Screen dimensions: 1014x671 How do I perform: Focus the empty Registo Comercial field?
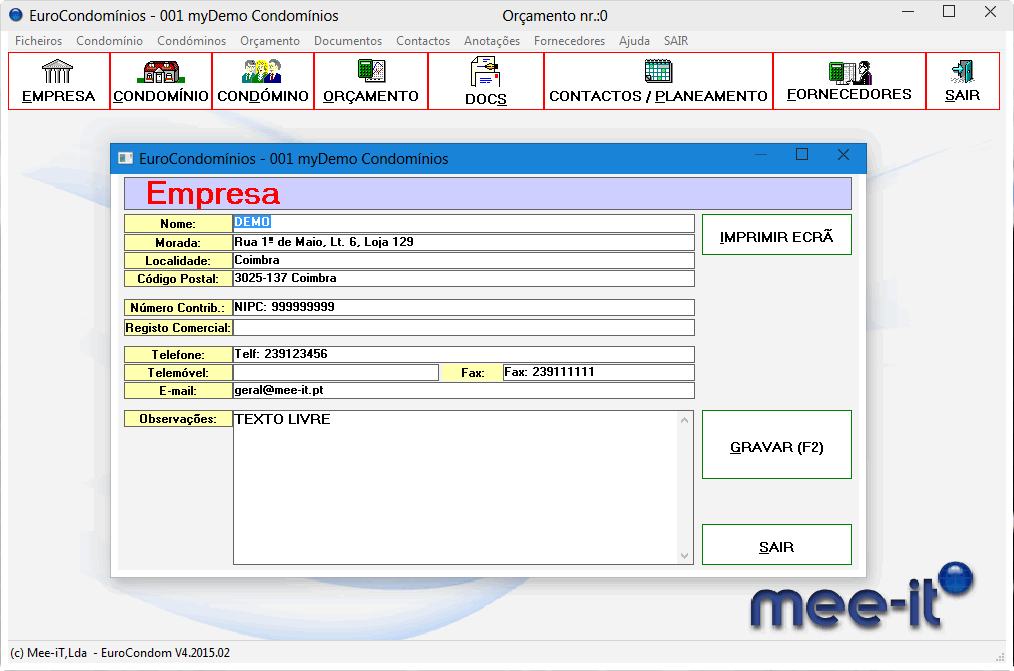[463, 328]
